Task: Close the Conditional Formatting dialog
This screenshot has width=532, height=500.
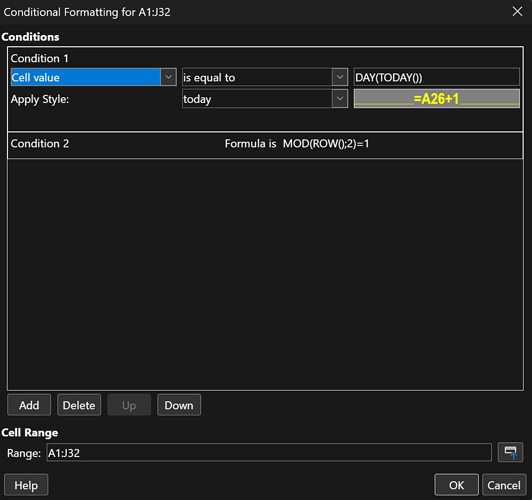Action: pyautogui.click(x=517, y=12)
